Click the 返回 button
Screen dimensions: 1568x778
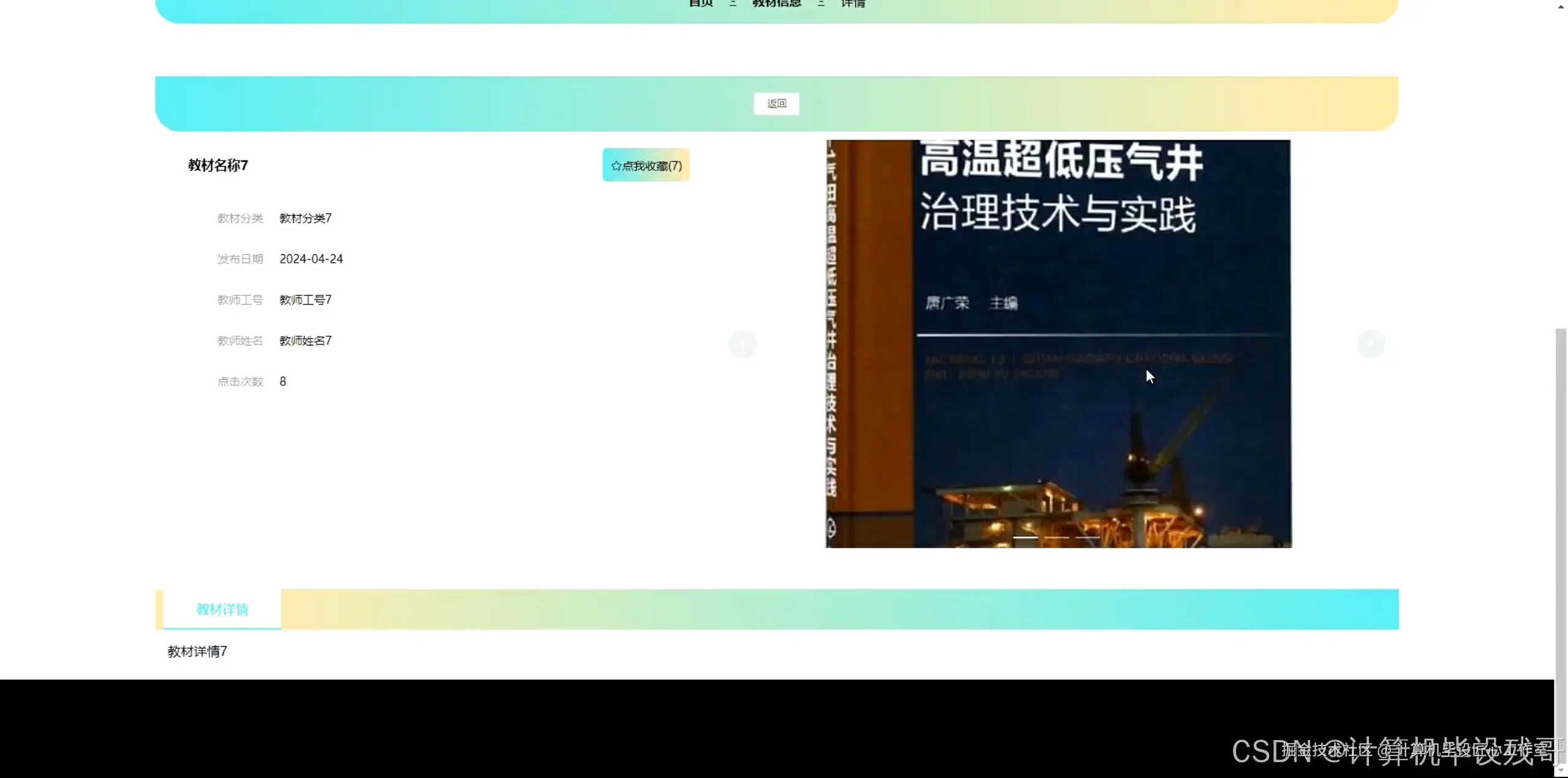coord(776,104)
